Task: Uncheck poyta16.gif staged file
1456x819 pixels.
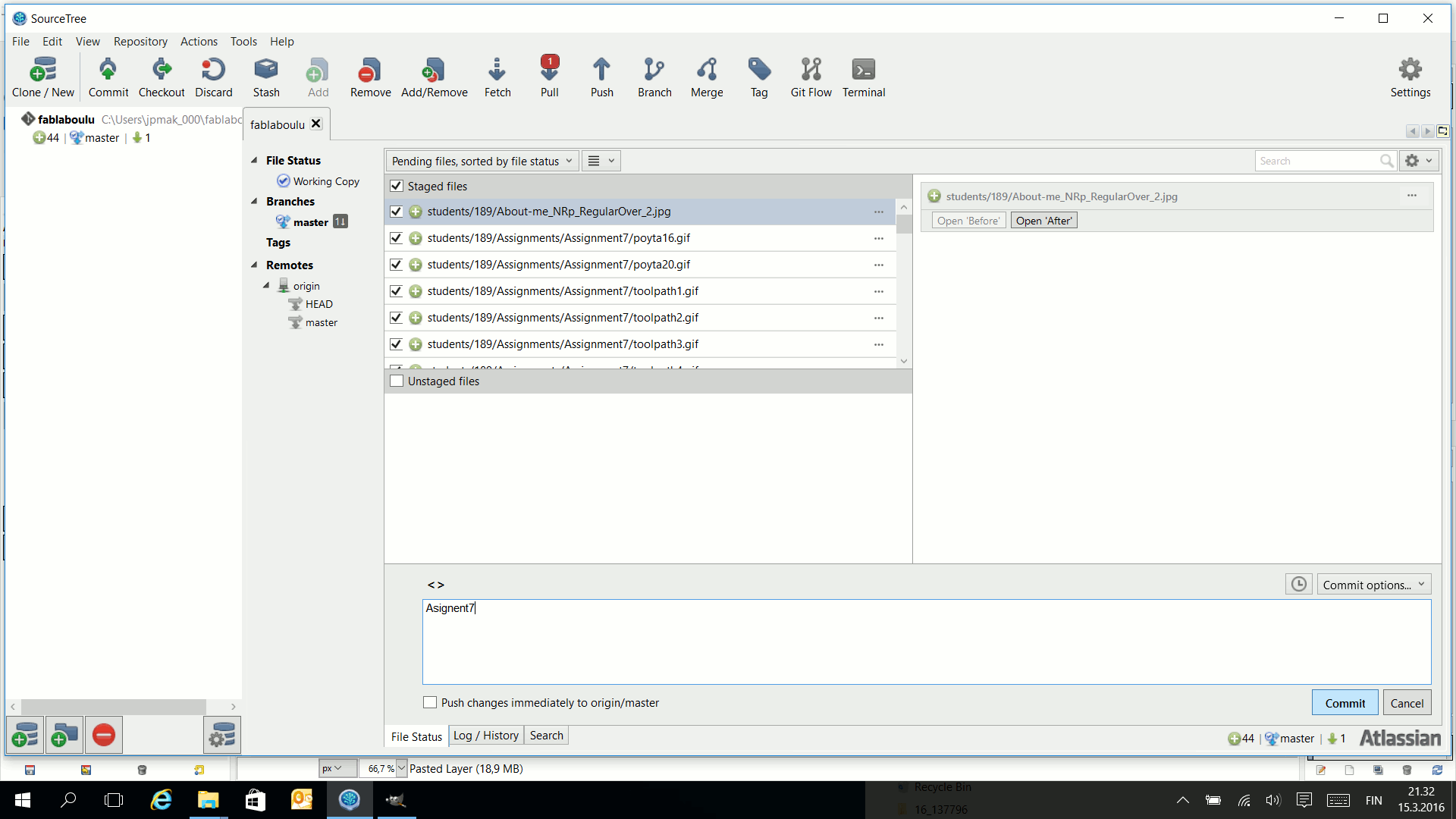Action: click(396, 238)
